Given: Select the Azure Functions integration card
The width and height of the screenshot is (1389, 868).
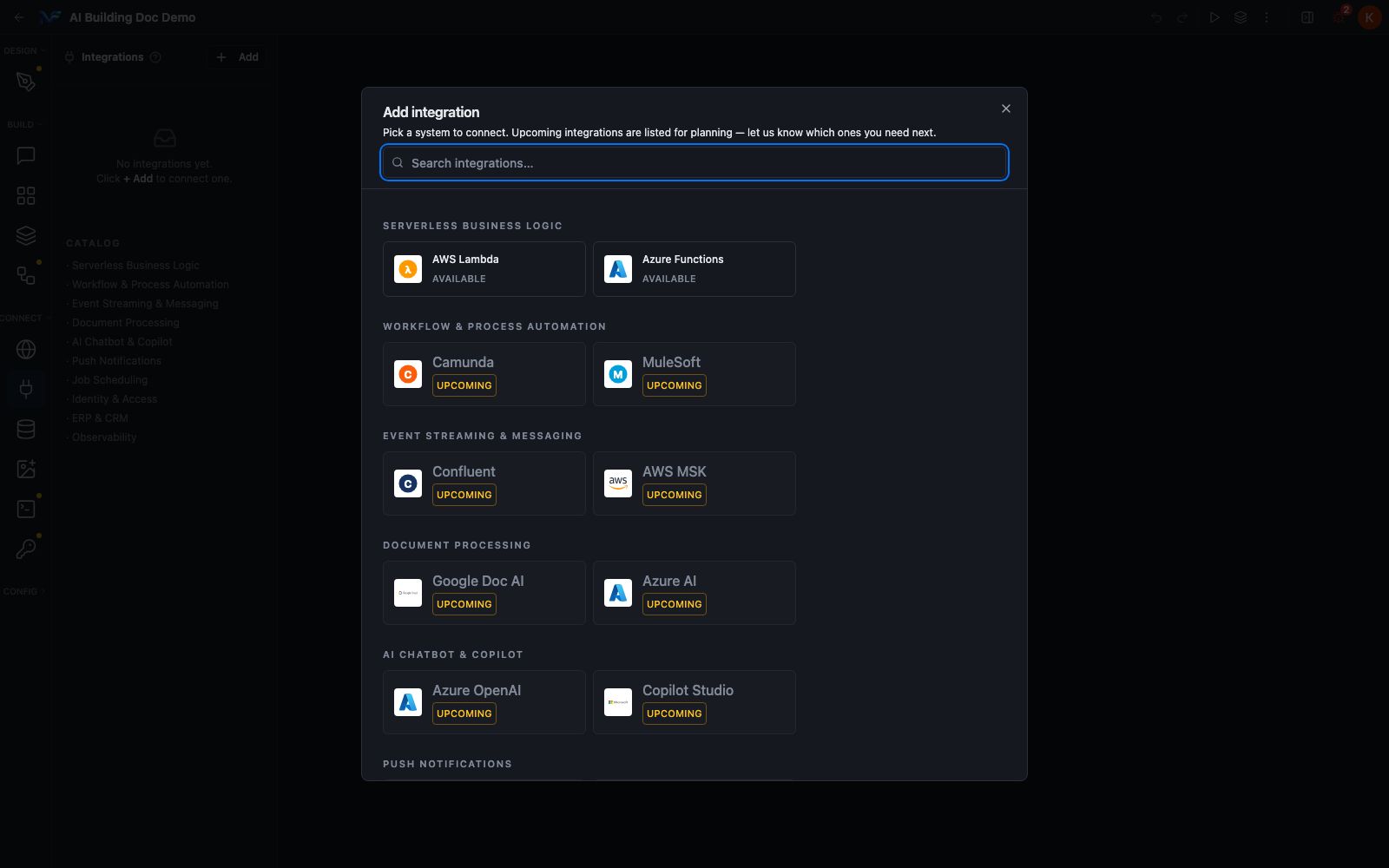Looking at the screenshot, I should [x=694, y=269].
